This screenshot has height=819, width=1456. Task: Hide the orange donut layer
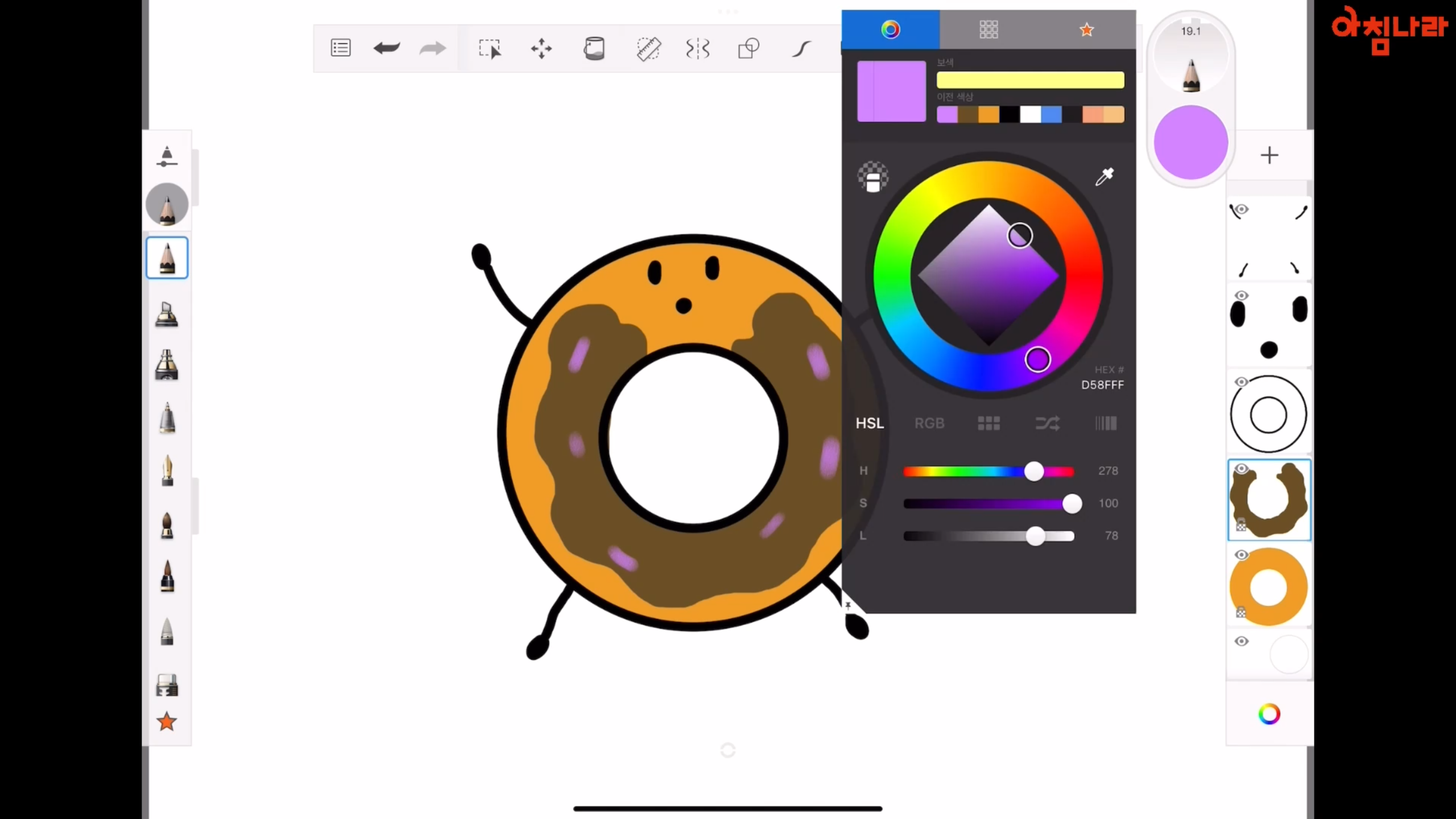tap(1242, 555)
